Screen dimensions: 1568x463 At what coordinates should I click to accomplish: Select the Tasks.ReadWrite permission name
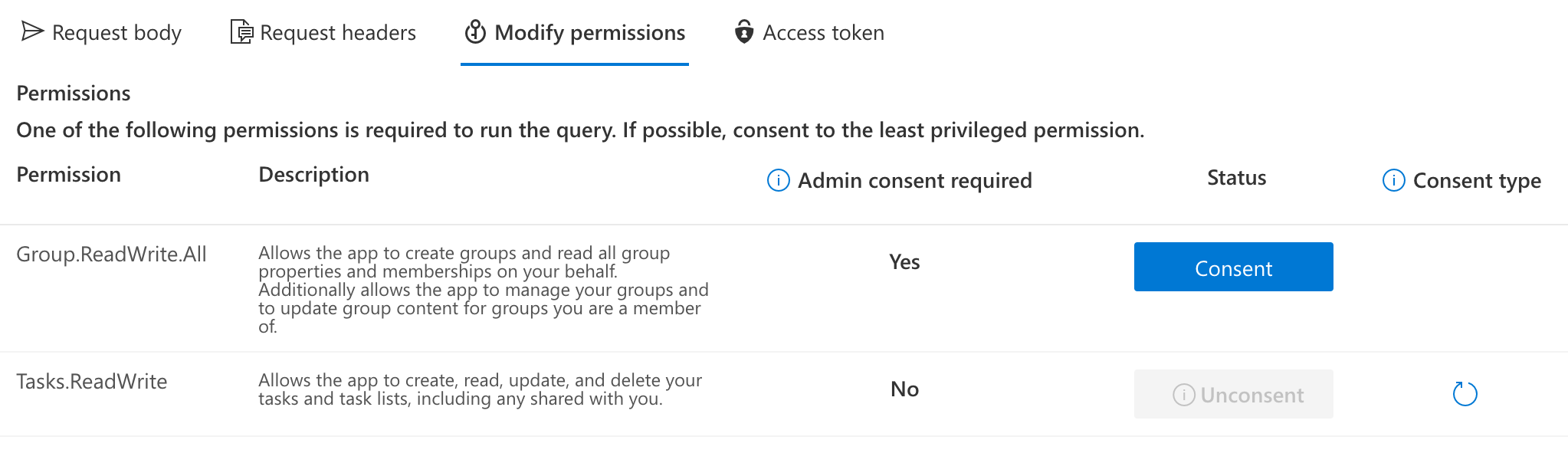pos(91,381)
